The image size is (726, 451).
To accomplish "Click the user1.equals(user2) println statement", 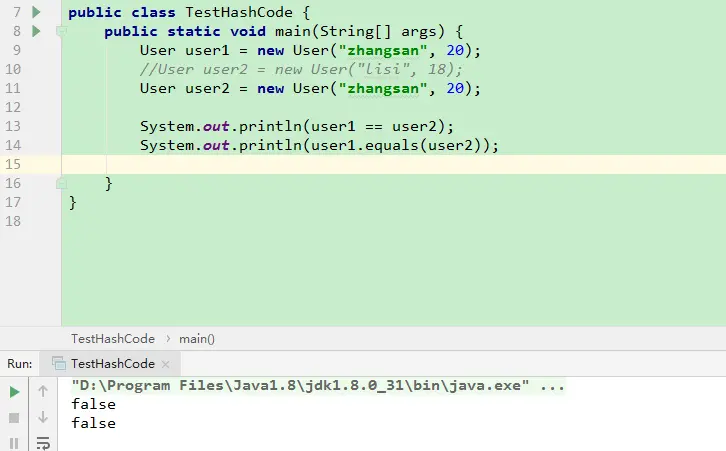I will [319, 145].
